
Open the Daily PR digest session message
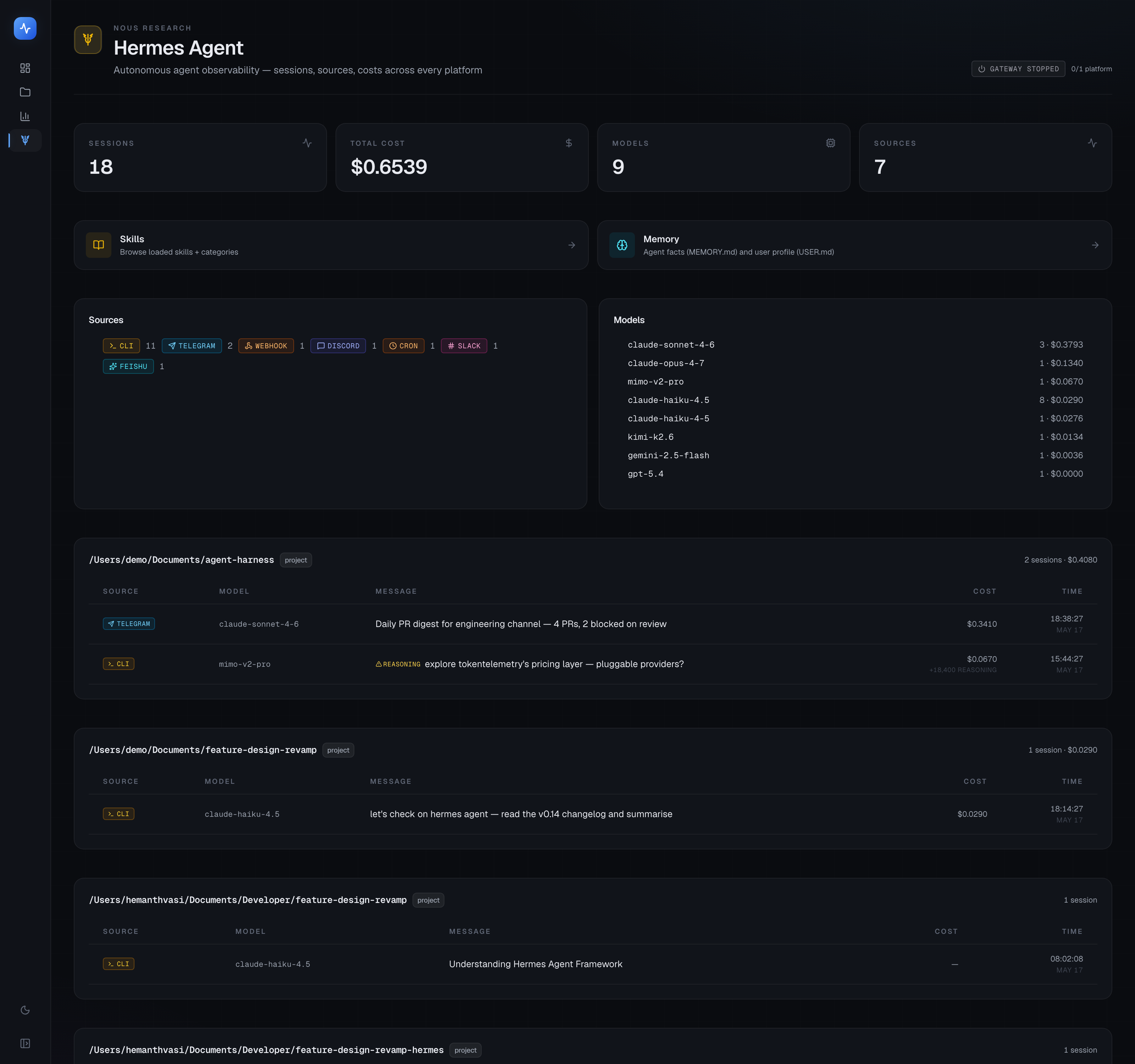click(x=521, y=624)
